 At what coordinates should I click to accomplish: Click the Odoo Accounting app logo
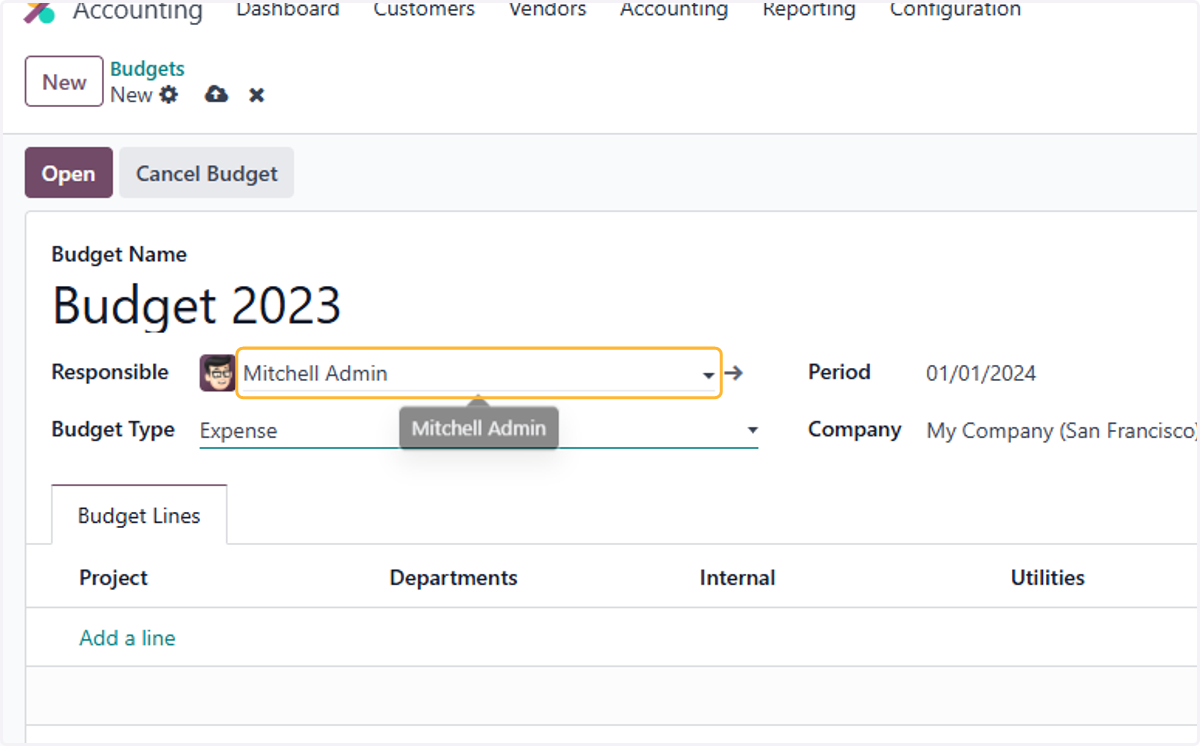tap(40, 12)
